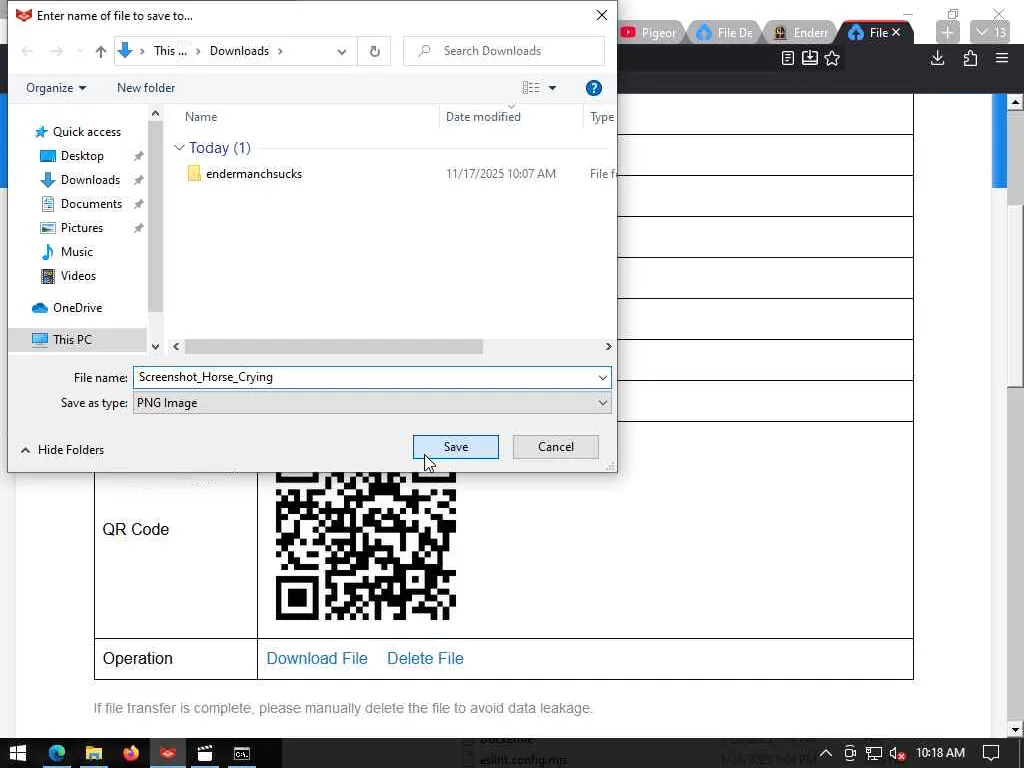The height and width of the screenshot is (768, 1024).
Task: Sort by Date modified column header
Action: click(483, 117)
